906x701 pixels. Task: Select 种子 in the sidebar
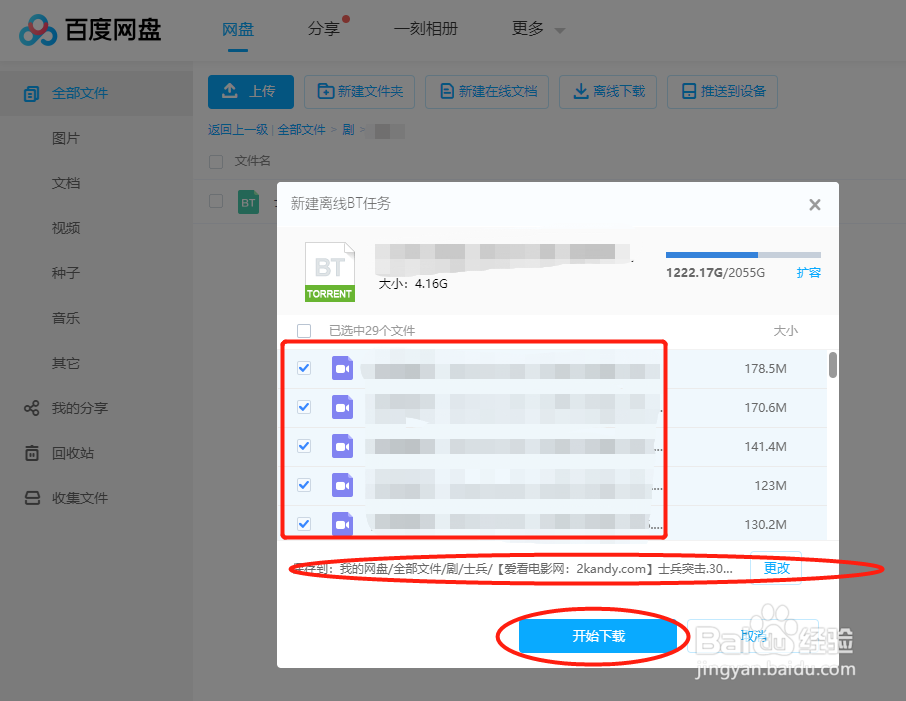(66, 273)
